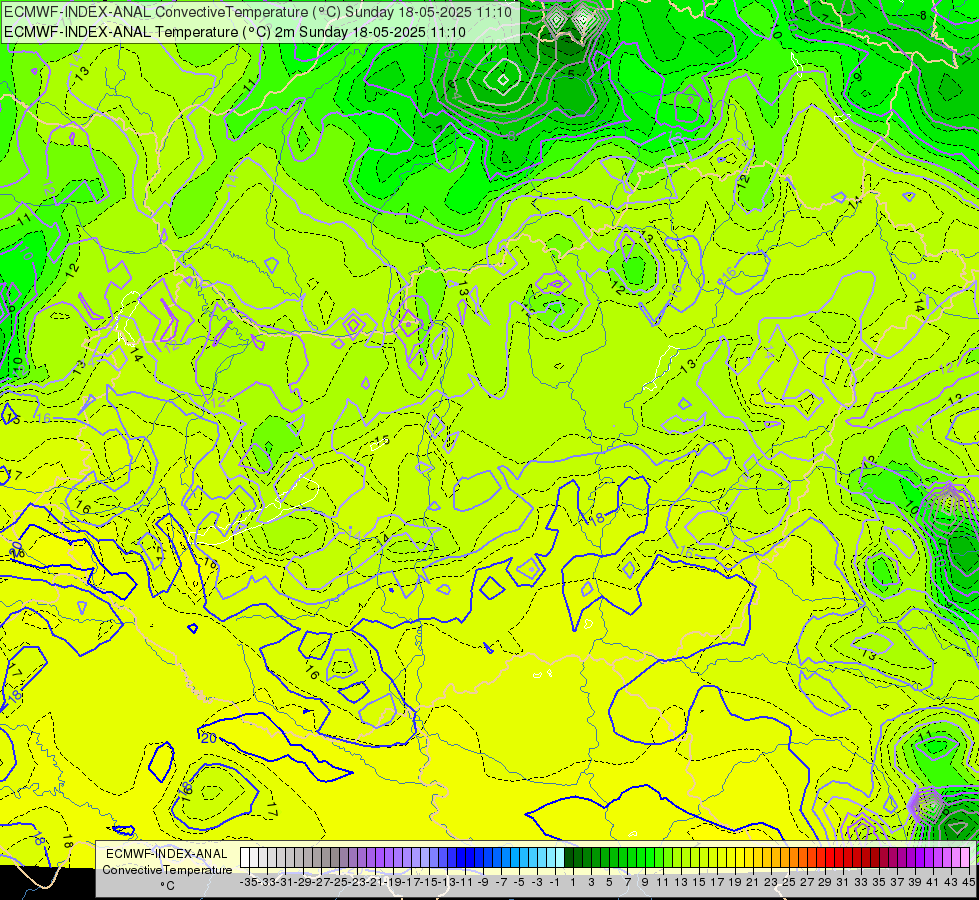Click the 25 value on the color scale
979x900 pixels.
pos(789,882)
